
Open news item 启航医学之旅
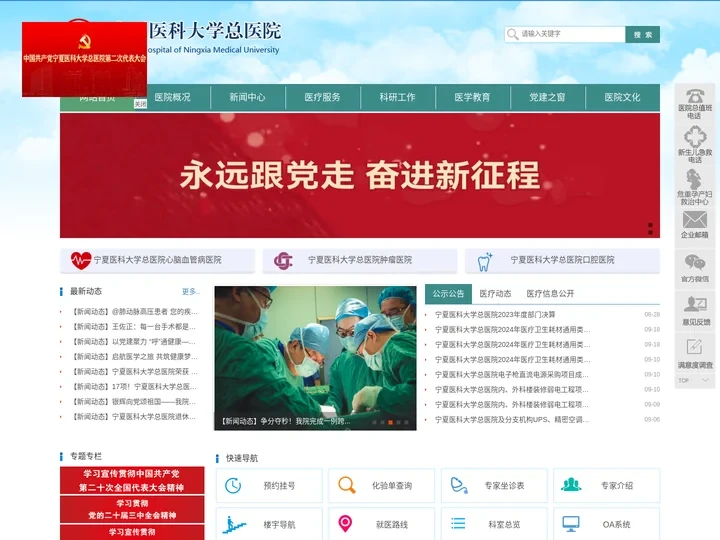[135, 357]
